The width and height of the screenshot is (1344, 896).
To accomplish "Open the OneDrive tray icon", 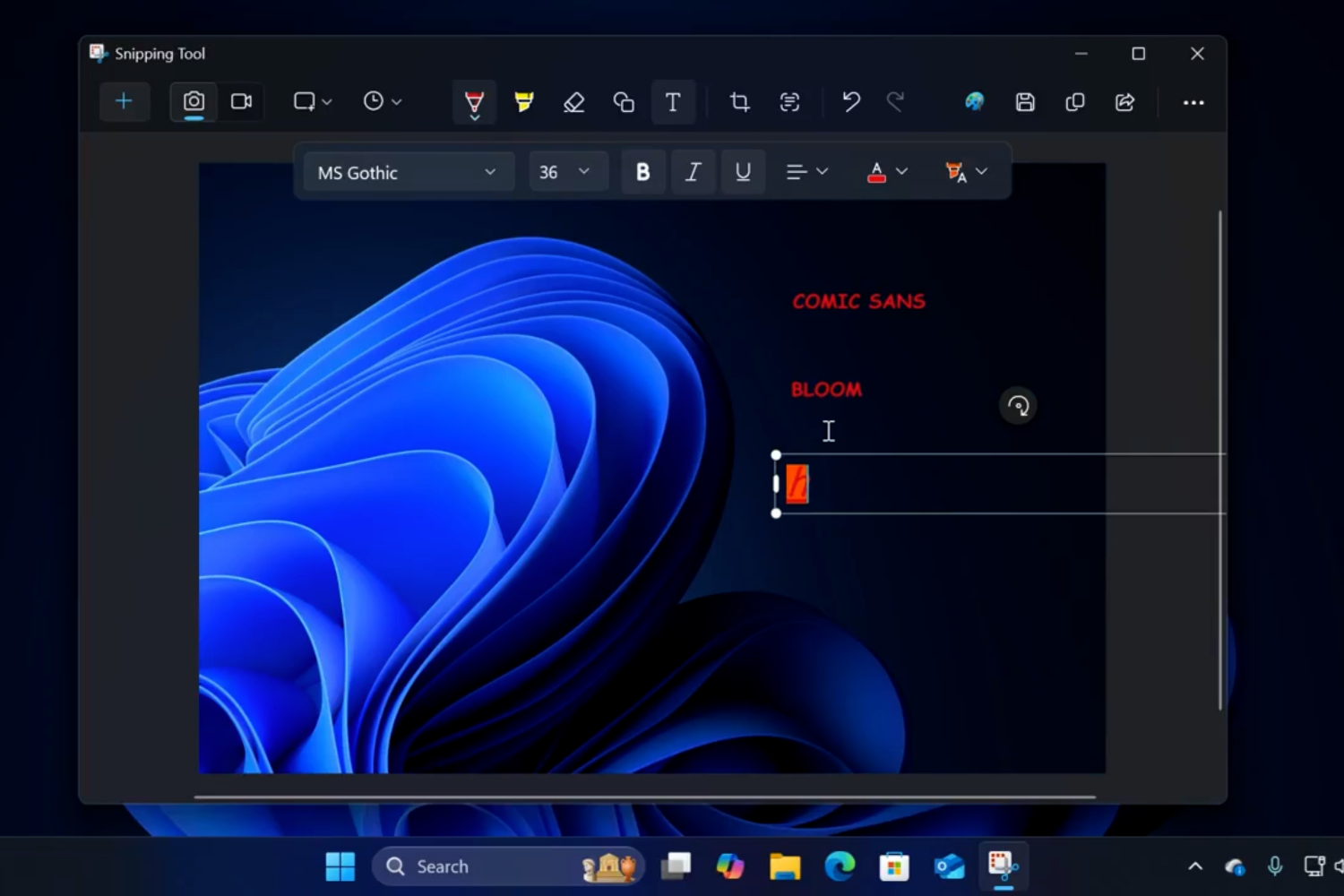I will [x=1235, y=866].
